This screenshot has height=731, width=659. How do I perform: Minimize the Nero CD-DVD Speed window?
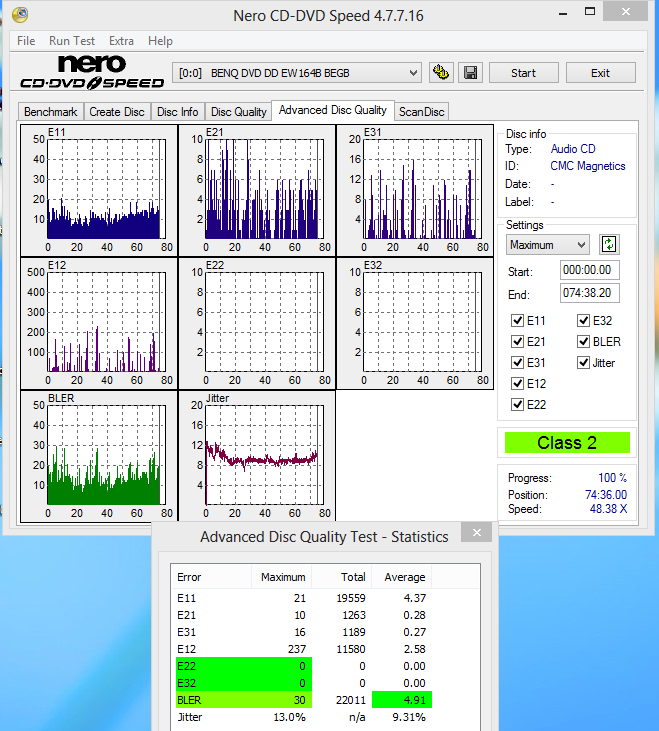click(x=563, y=13)
